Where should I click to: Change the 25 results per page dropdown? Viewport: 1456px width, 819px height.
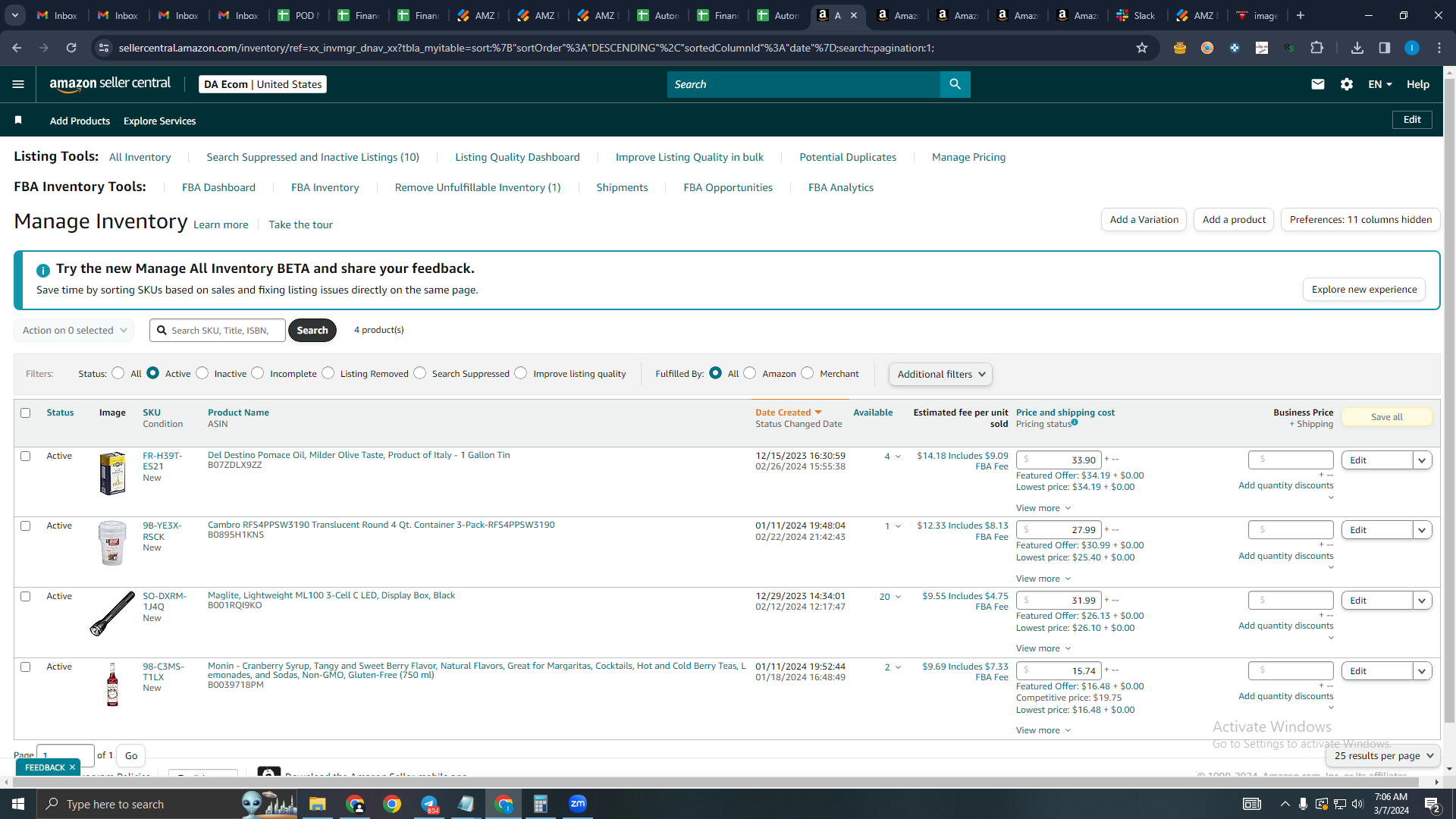click(x=1384, y=756)
